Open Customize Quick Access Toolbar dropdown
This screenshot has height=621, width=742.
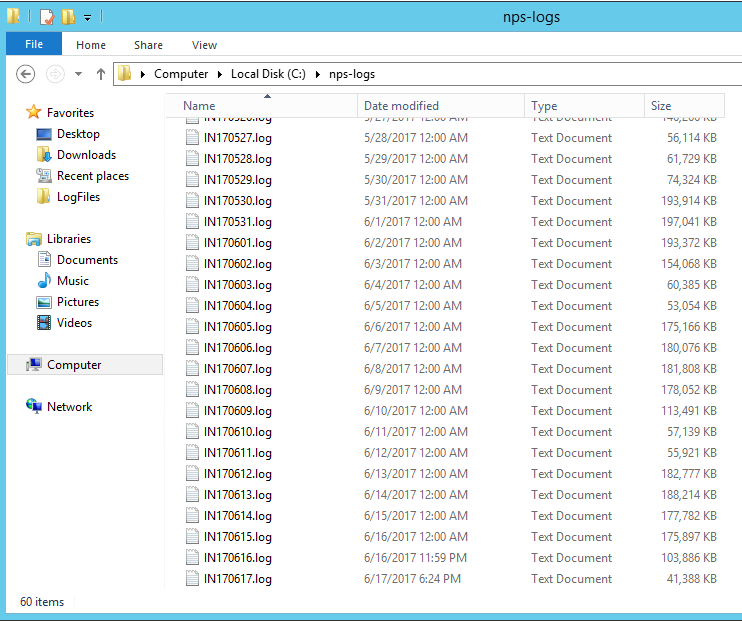pos(88,18)
